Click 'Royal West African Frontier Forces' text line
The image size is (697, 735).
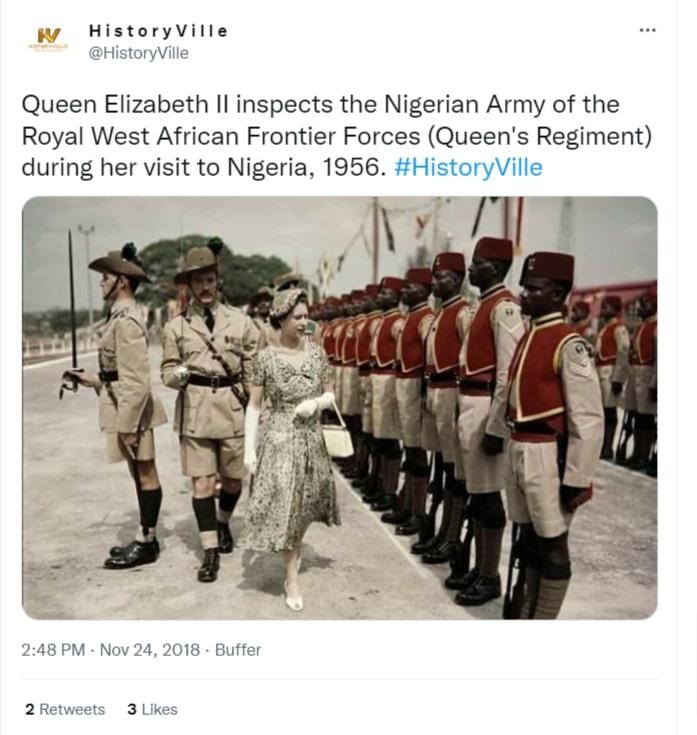[x=221, y=136]
